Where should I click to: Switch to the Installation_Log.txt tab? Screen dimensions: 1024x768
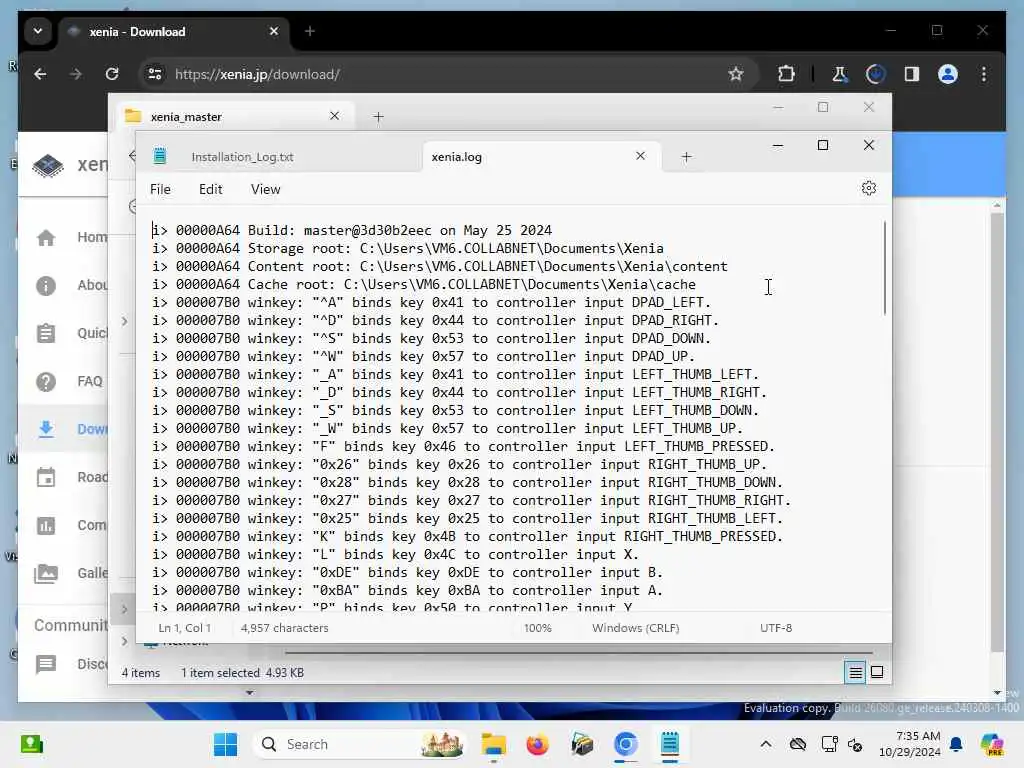[242, 157]
